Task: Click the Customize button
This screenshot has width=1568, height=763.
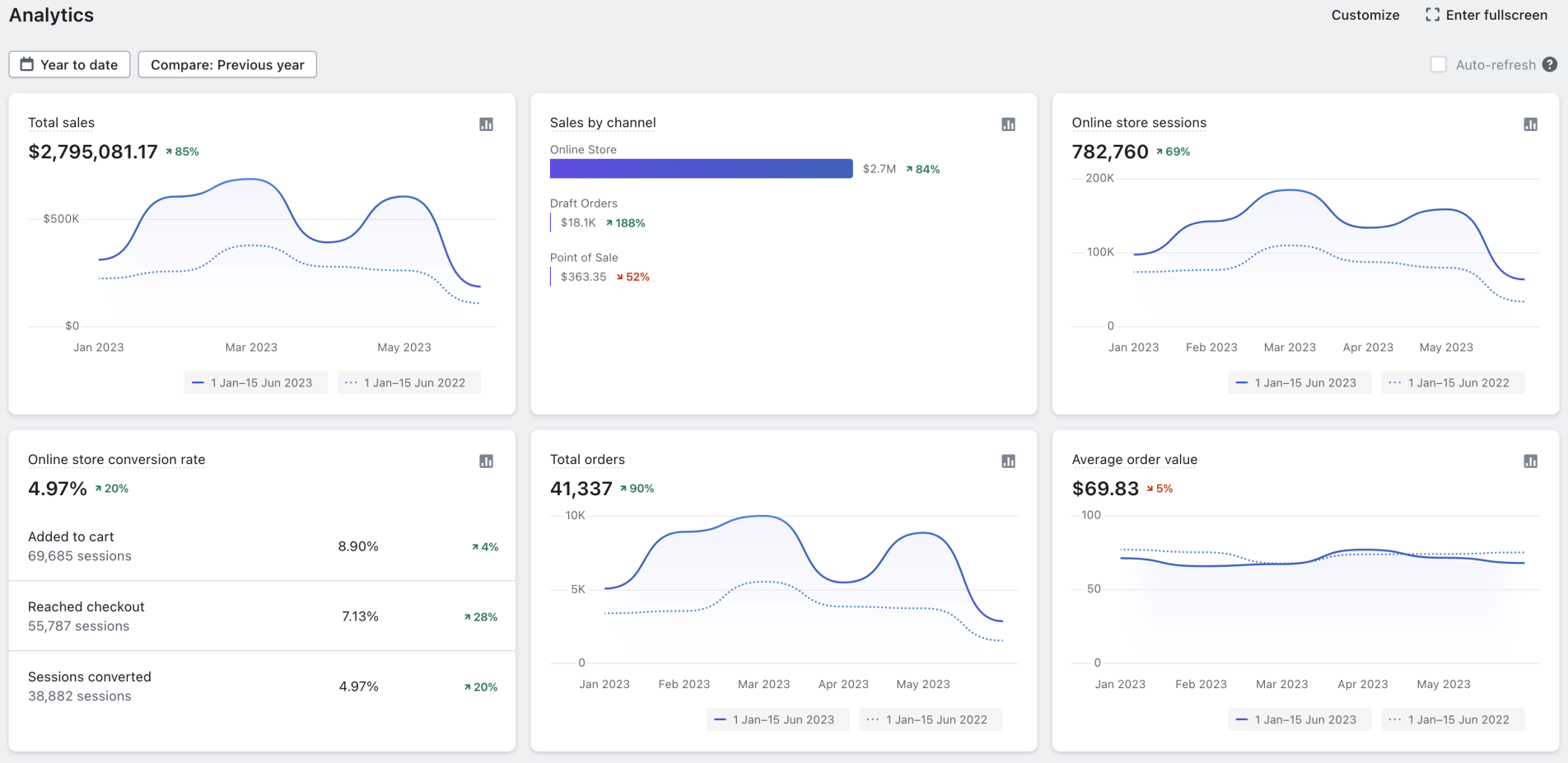Action: 1365,15
